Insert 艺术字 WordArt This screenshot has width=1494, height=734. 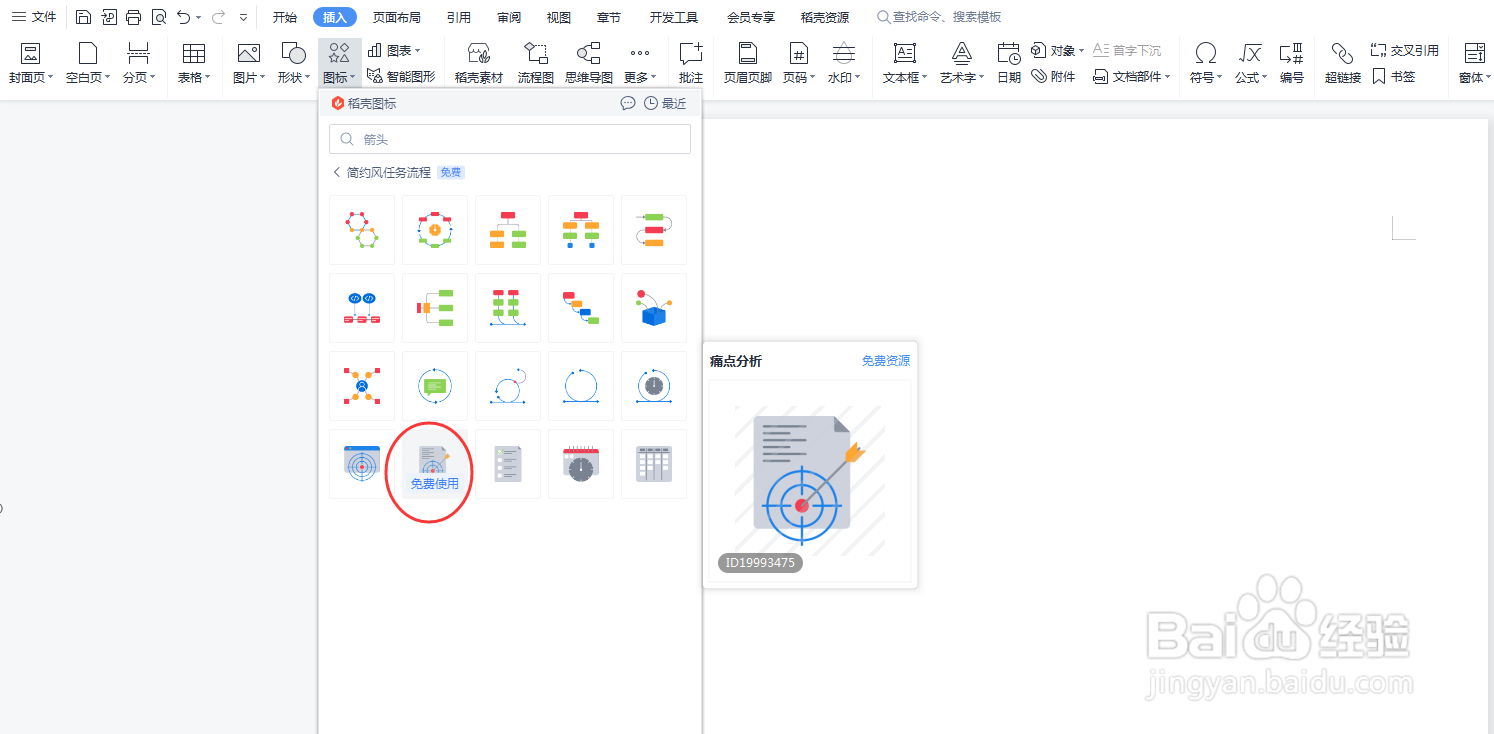coord(960,62)
